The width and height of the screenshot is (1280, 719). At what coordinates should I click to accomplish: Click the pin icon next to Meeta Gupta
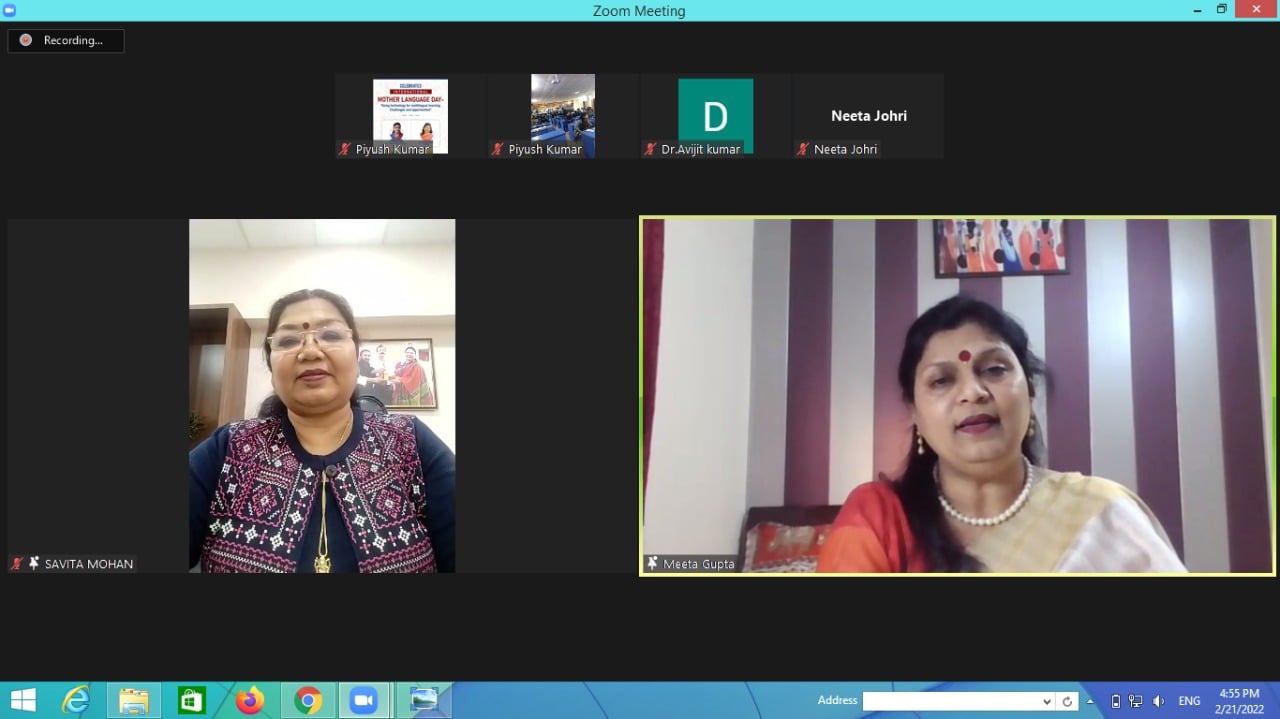653,564
